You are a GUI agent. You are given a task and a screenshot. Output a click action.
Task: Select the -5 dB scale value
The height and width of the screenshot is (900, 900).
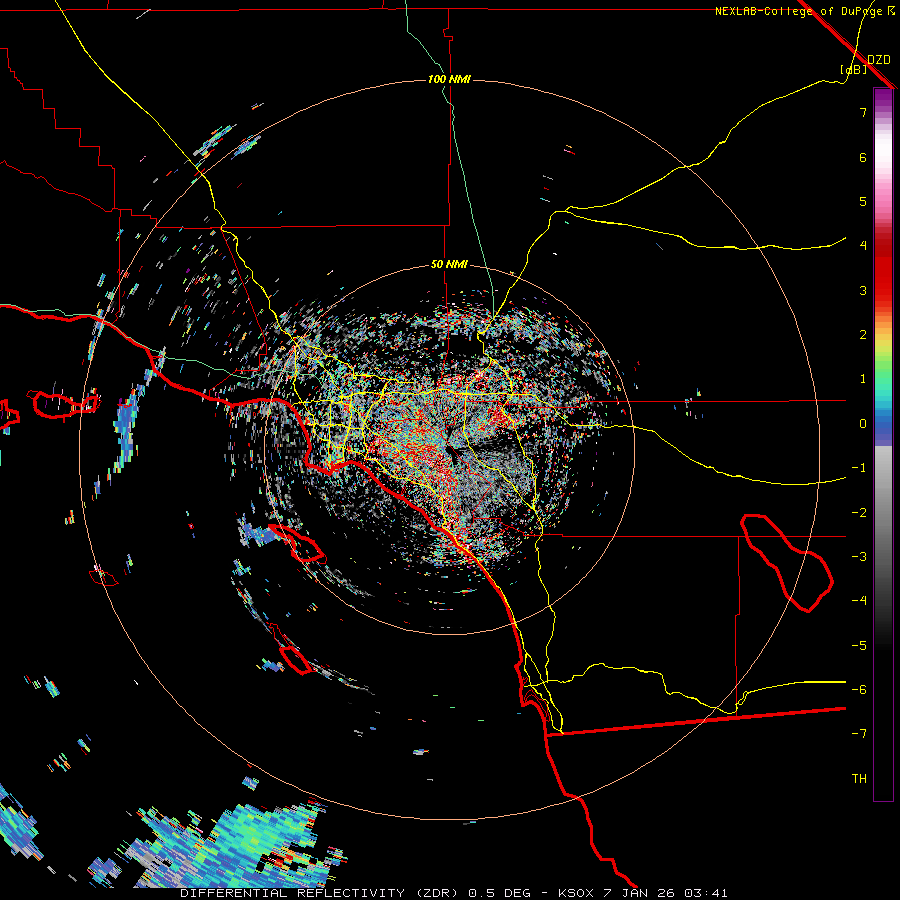point(859,646)
